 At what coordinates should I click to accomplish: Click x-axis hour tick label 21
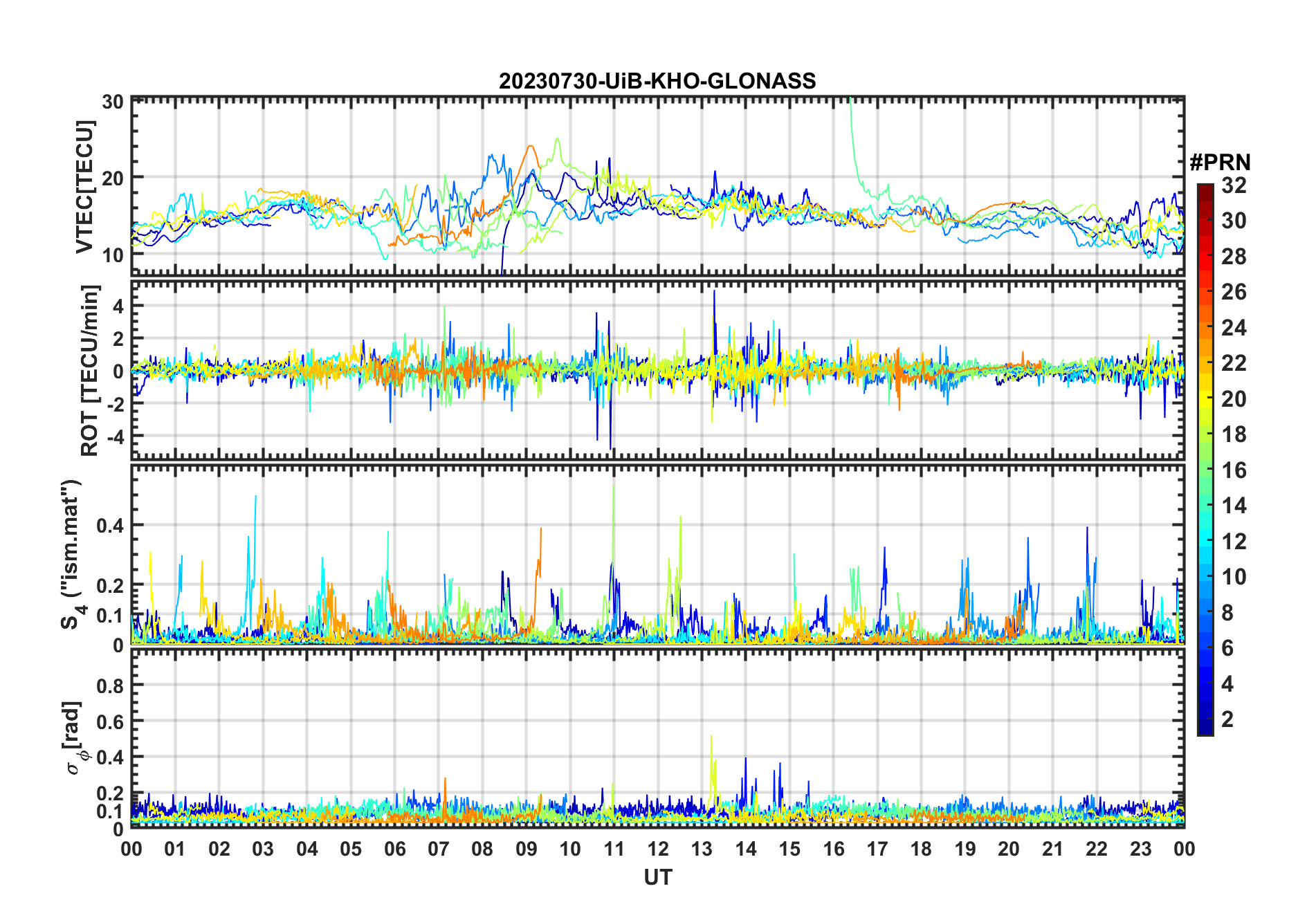point(1053,849)
